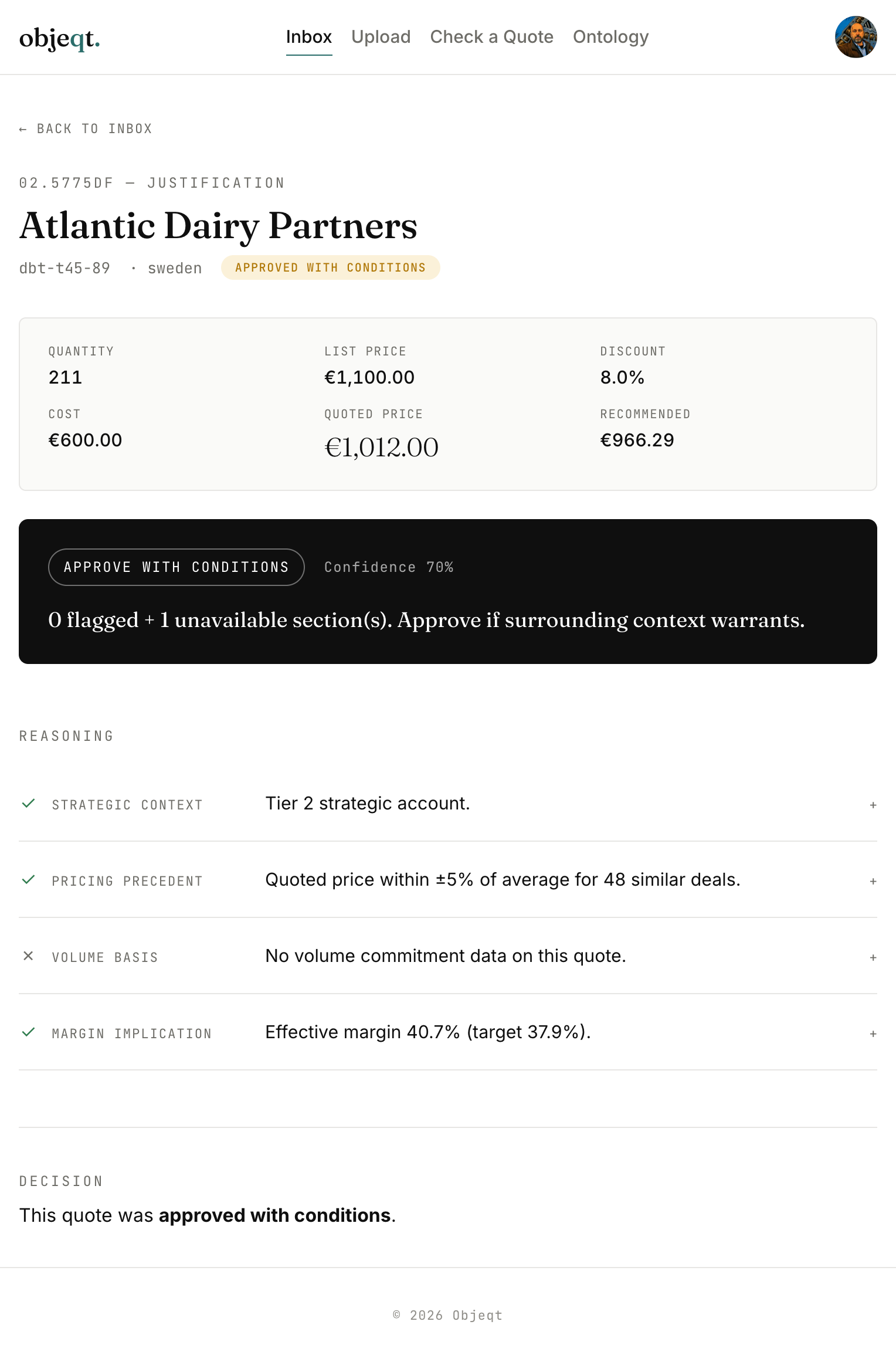Select the quoted price €1,012.00 value

coord(382,448)
